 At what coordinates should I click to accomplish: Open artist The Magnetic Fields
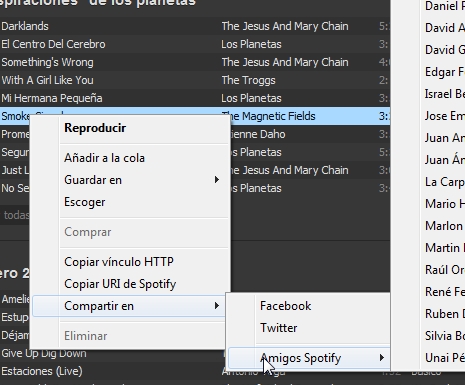pos(269,116)
